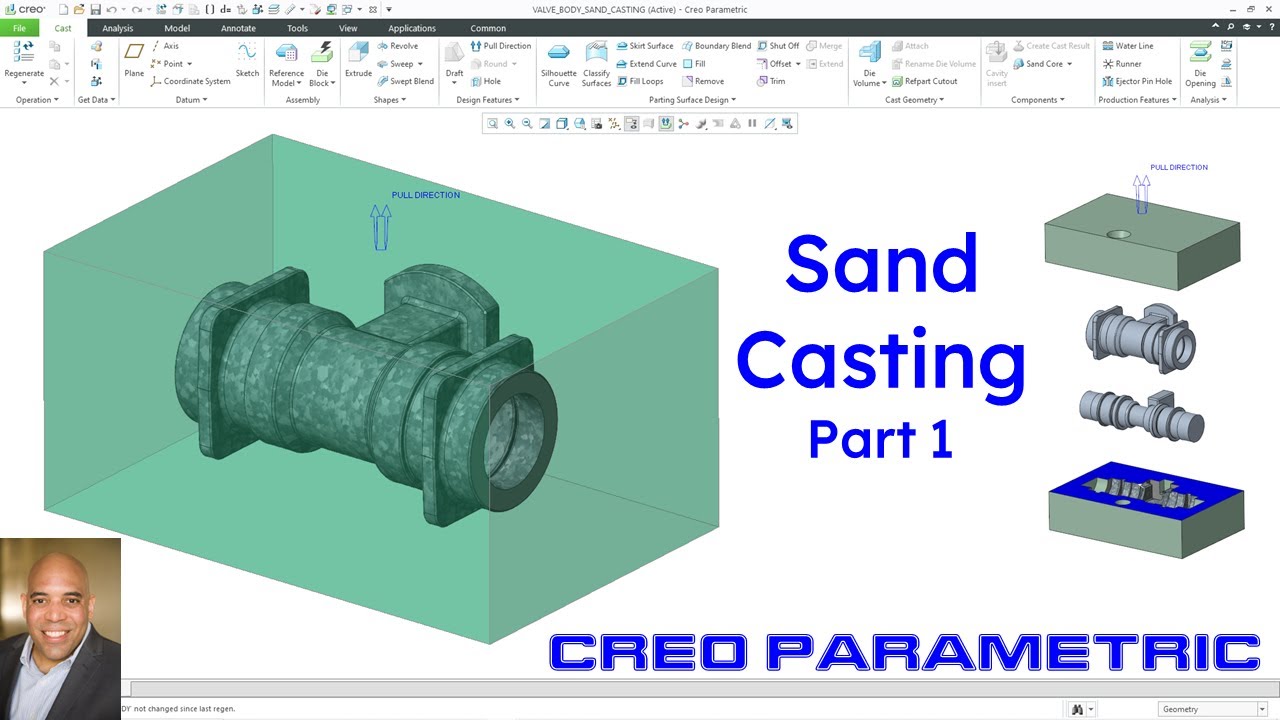1280x720 pixels.
Task: Click the Extrude shape tool
Action: coord(358,59)
